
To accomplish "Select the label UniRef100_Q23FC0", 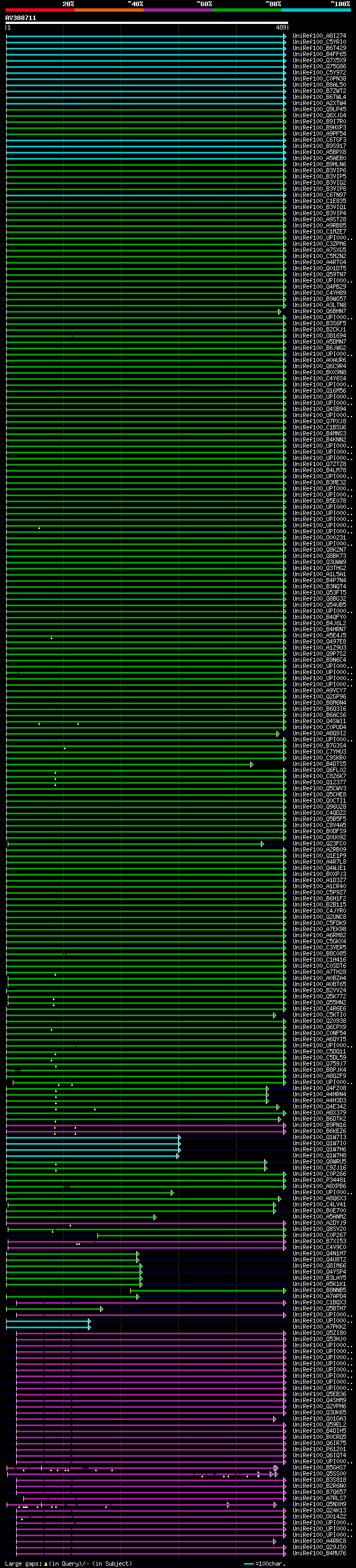I will pyautogui.click(x=319, y=844).
